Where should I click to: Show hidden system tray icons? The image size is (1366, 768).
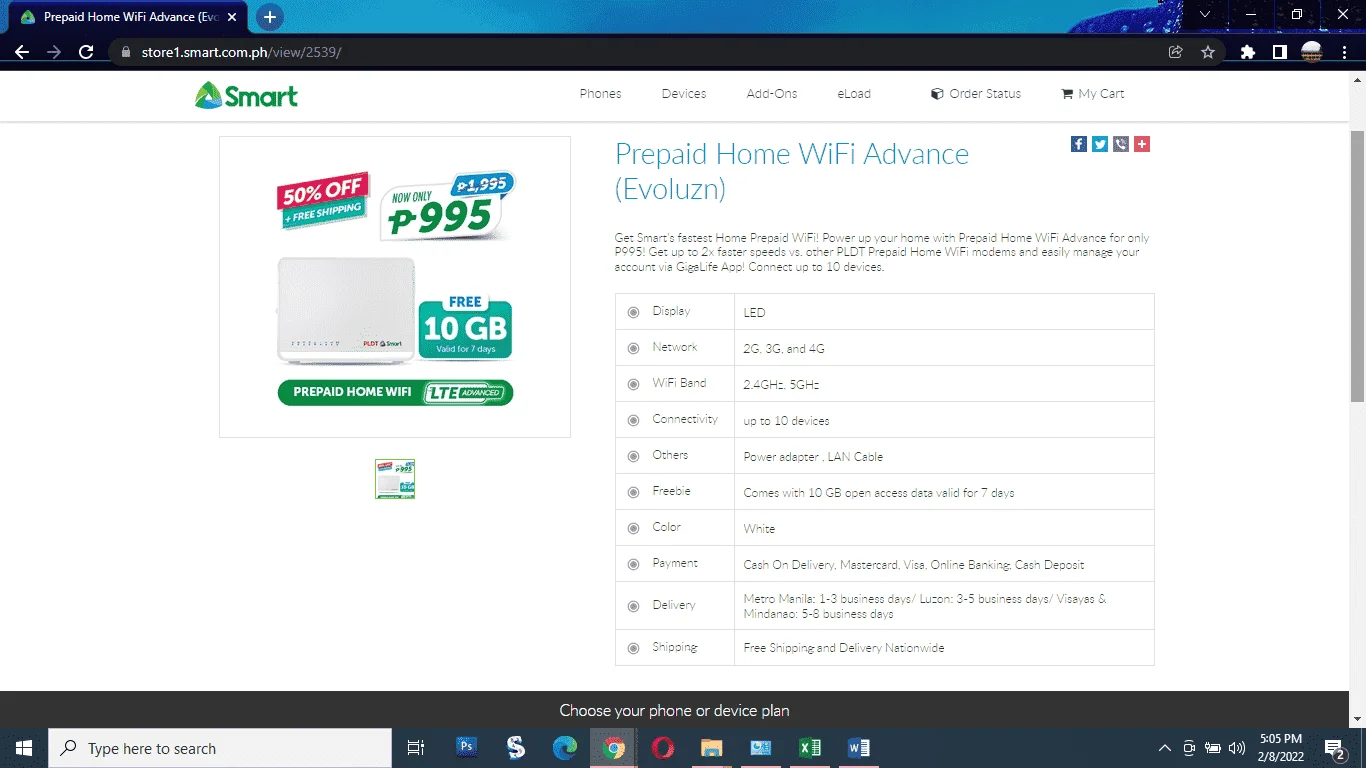coord(1165,748)
